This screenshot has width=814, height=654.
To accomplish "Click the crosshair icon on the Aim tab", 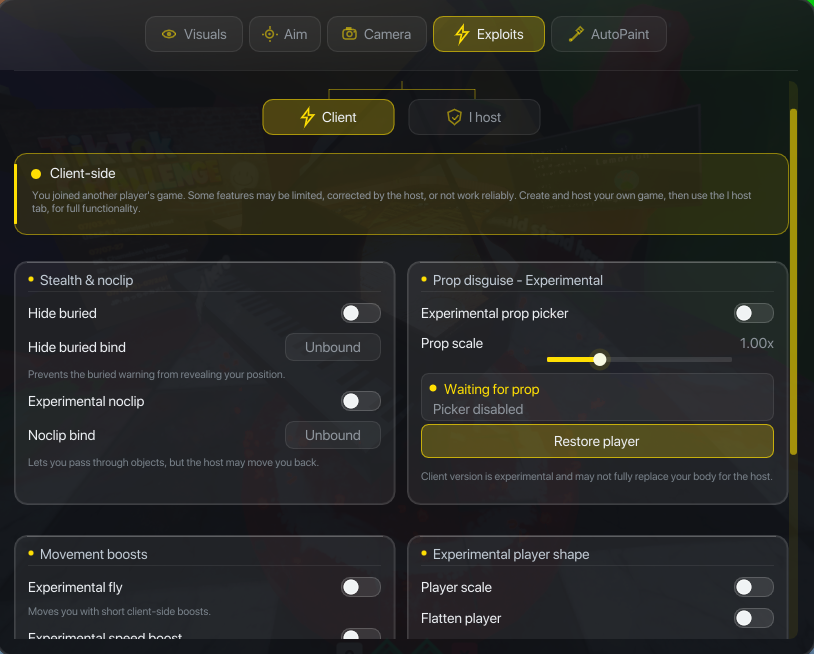I will pos(269,34).
